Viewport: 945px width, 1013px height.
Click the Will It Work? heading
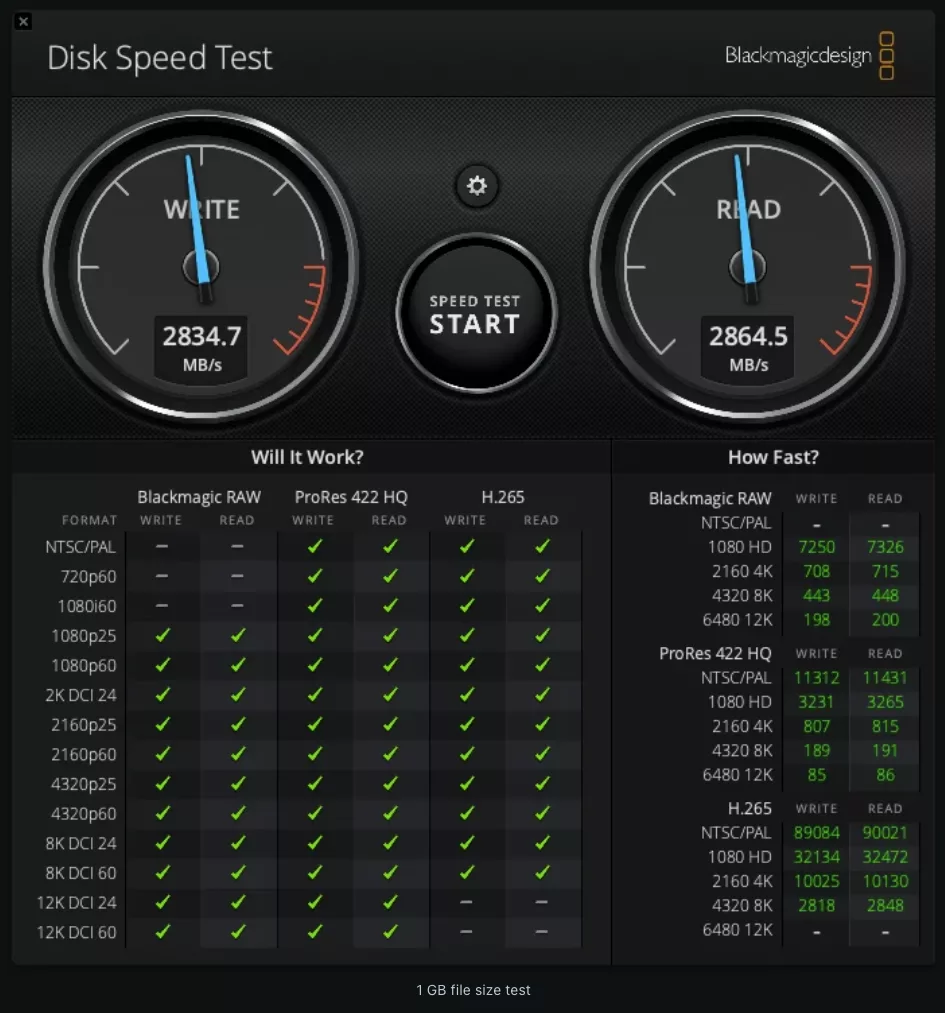click(307, 457)
